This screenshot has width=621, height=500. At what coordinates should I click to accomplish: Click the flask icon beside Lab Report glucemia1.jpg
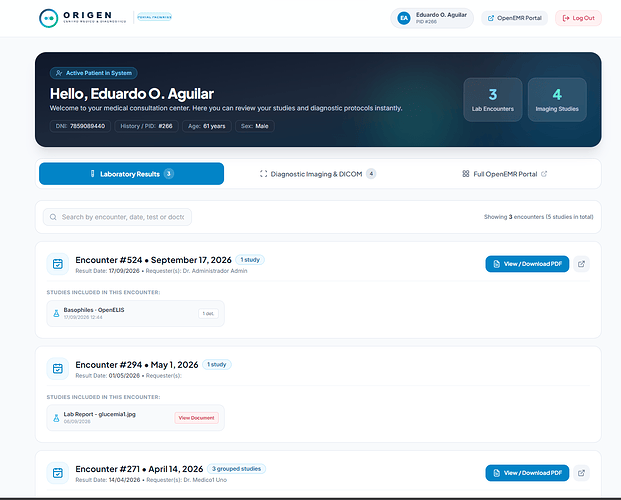pyautogui.click(x=56, y=418)
